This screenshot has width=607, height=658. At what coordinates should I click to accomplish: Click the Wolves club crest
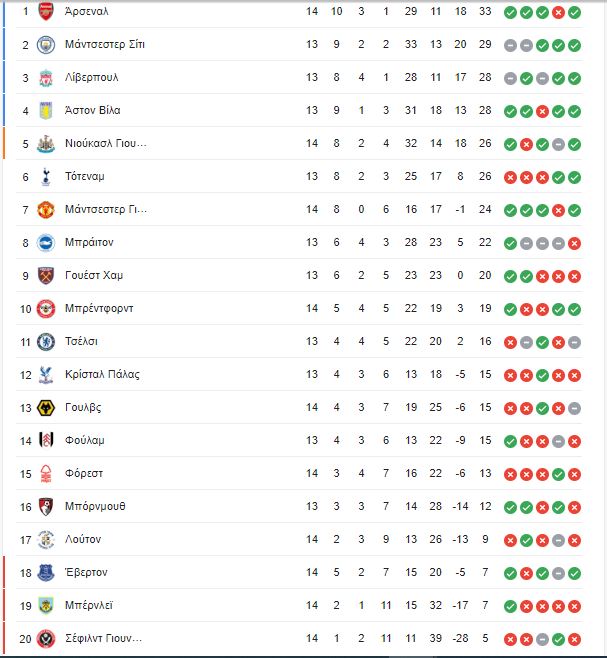tap(46, 408)
